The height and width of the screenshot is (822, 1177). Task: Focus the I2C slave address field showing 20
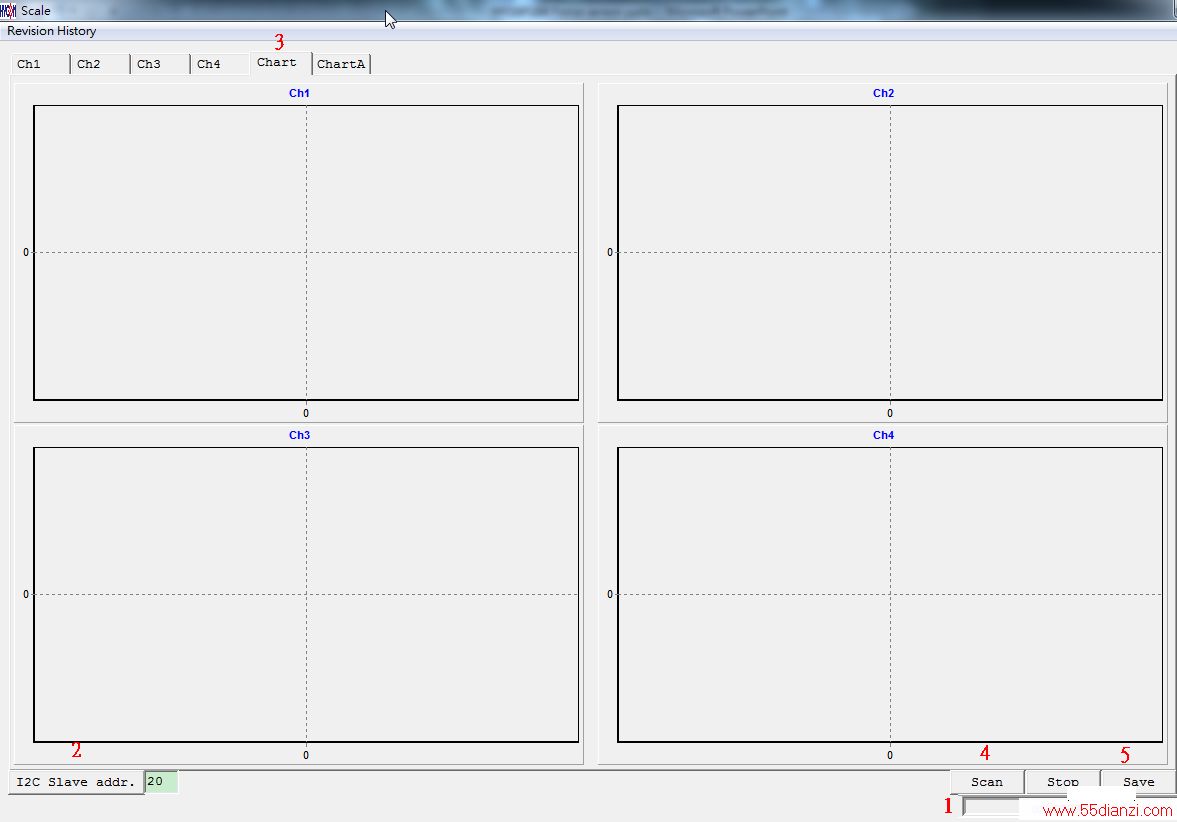click(x=161, y=781)
